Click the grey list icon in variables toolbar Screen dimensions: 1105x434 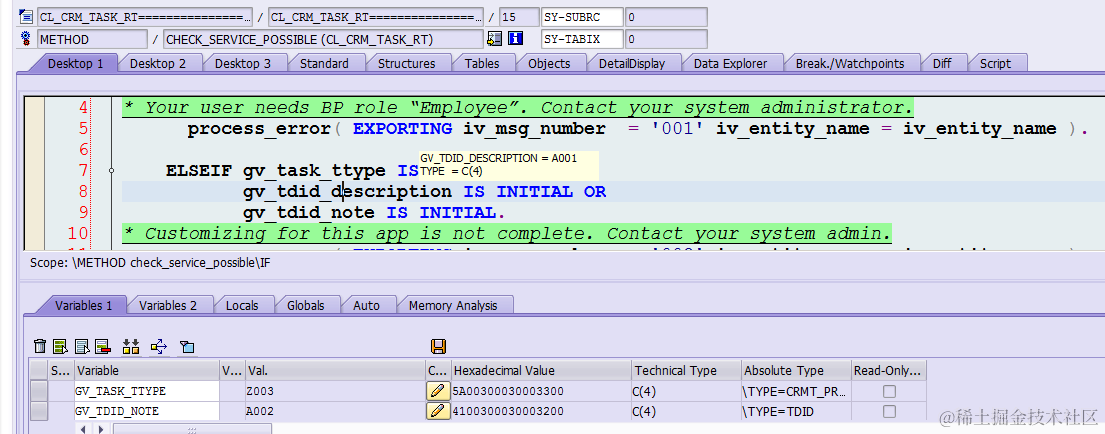[82, 346]
